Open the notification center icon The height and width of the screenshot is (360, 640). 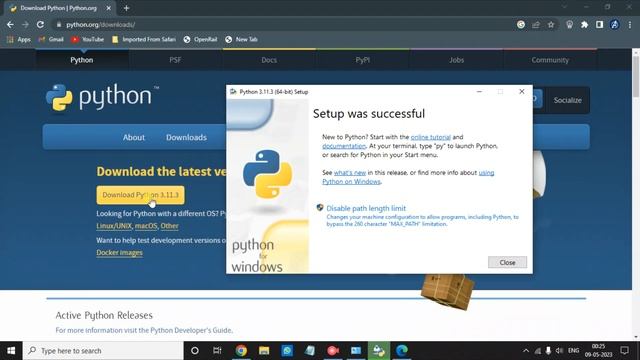624,351
